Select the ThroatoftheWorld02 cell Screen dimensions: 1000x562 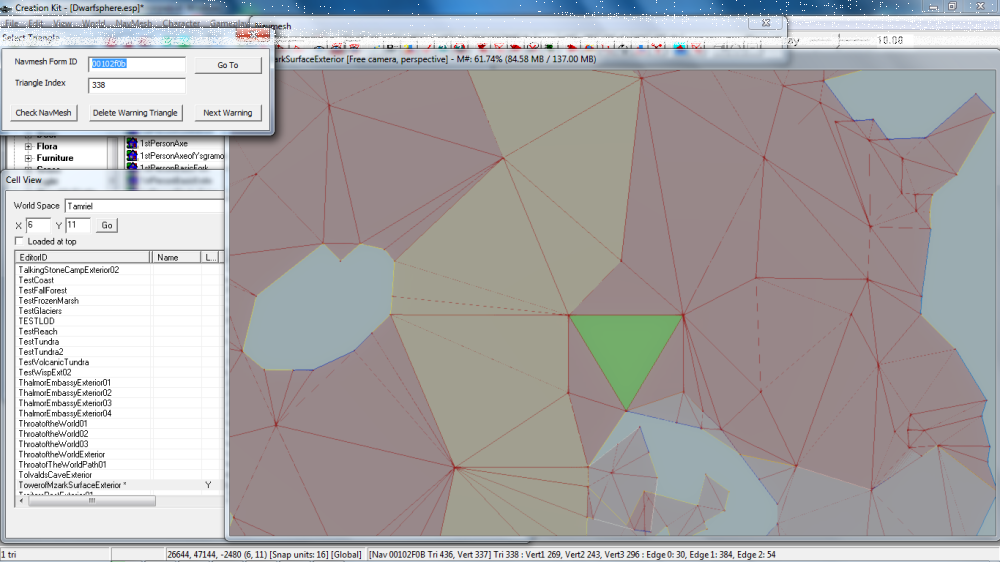(53, 434)
